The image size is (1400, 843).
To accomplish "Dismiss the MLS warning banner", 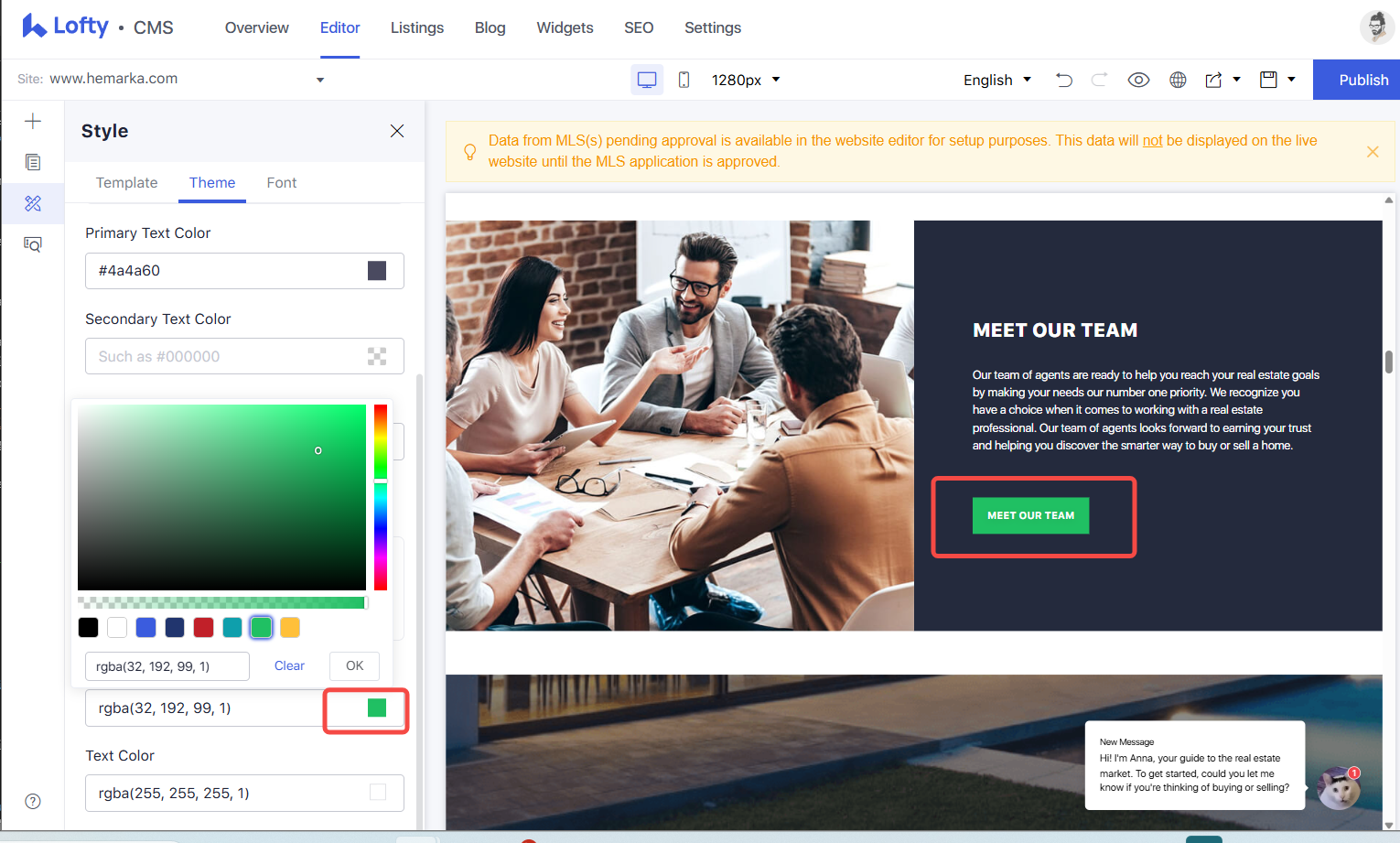I will tap(1373, 152).
